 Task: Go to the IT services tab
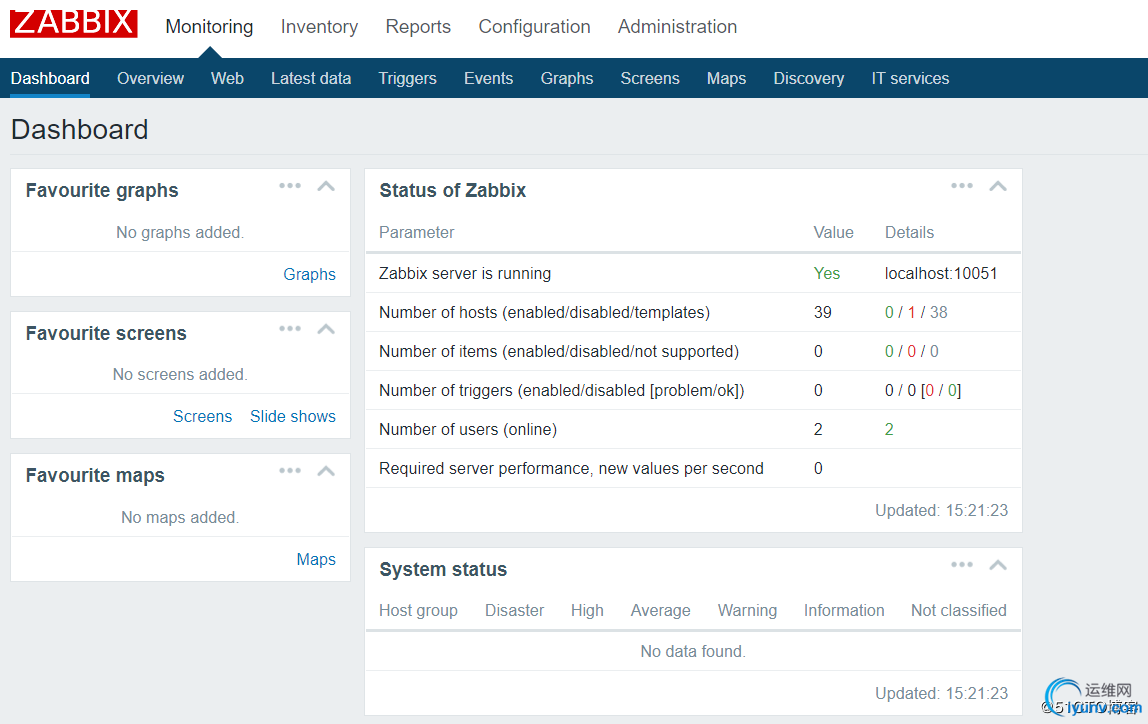910,78
